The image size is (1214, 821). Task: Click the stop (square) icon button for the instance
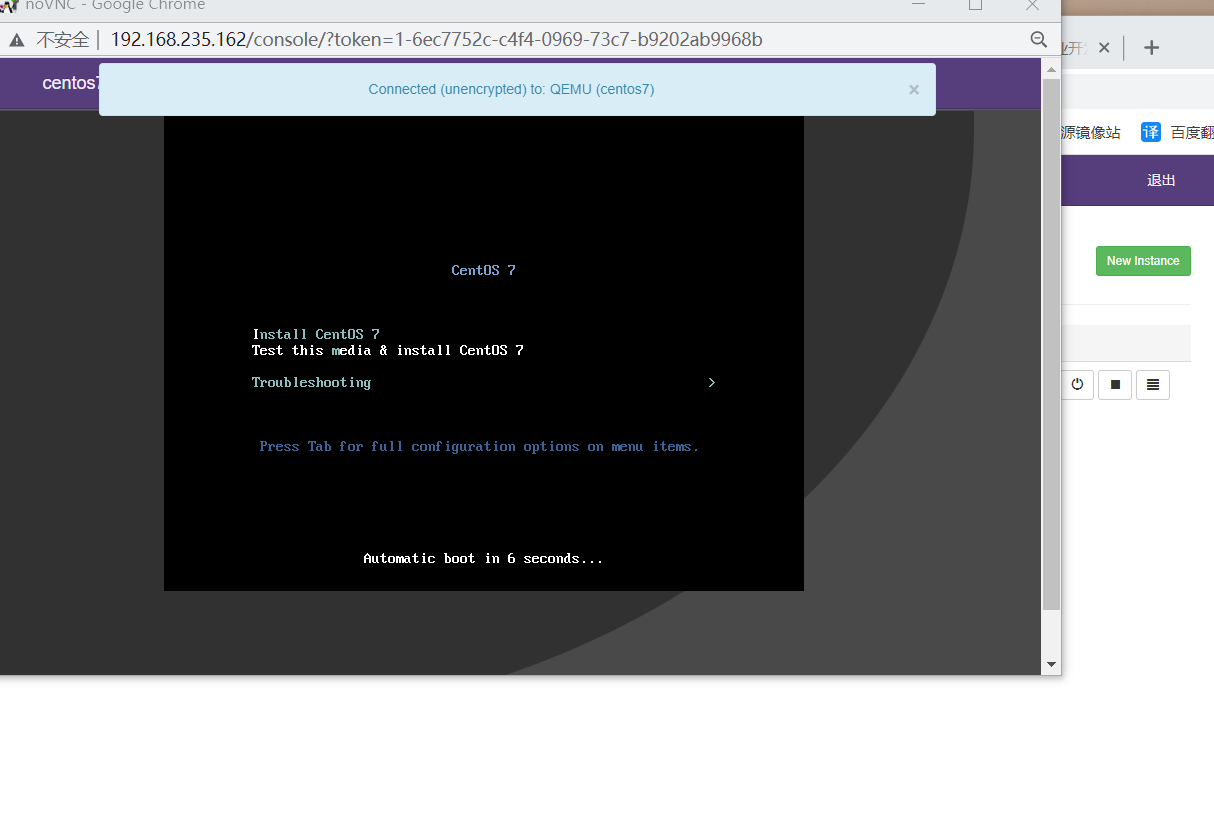pos(1115,384)
